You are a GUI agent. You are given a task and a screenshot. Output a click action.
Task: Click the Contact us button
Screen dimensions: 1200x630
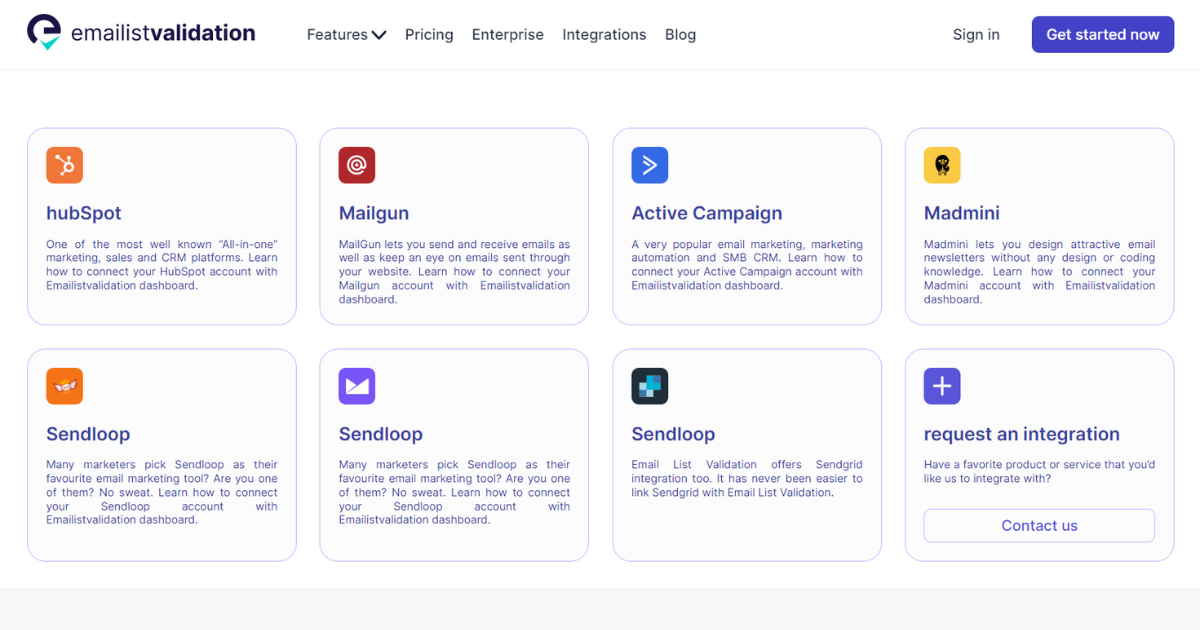click(x=1039, y=526)
